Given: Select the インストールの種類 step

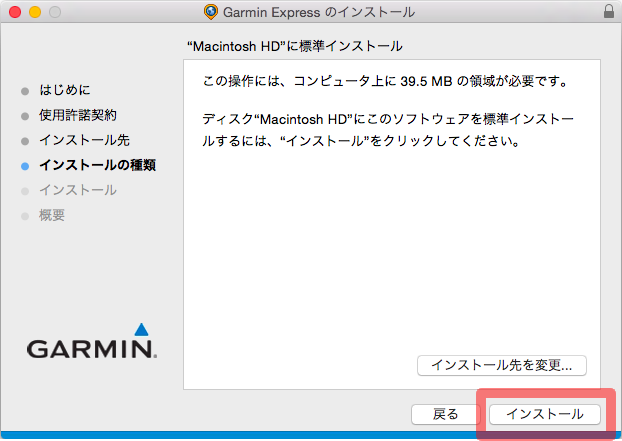Looking at the screenshot, I should coord(97,165).
